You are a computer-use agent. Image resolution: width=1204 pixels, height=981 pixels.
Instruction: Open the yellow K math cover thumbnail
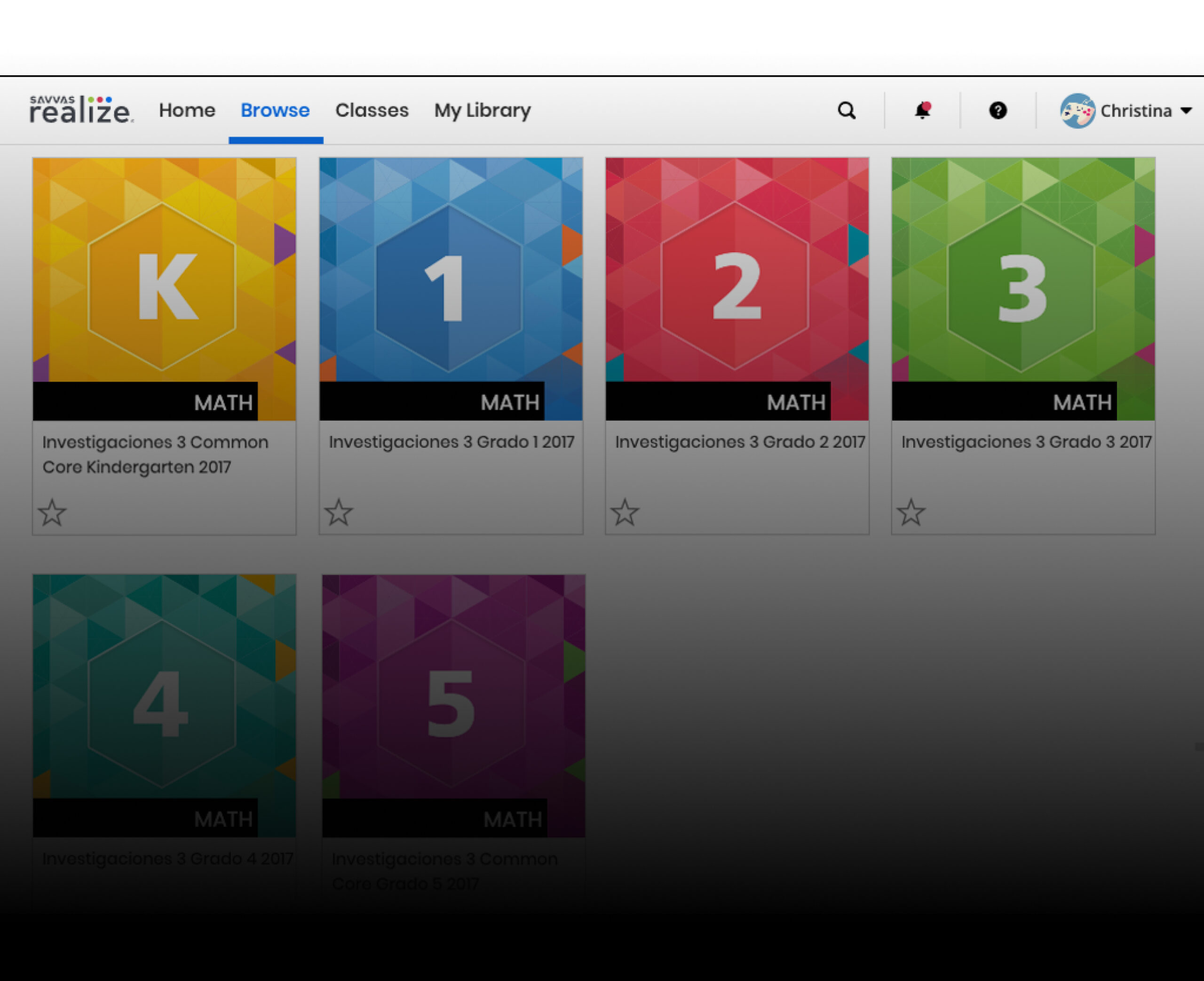point(164,289)
